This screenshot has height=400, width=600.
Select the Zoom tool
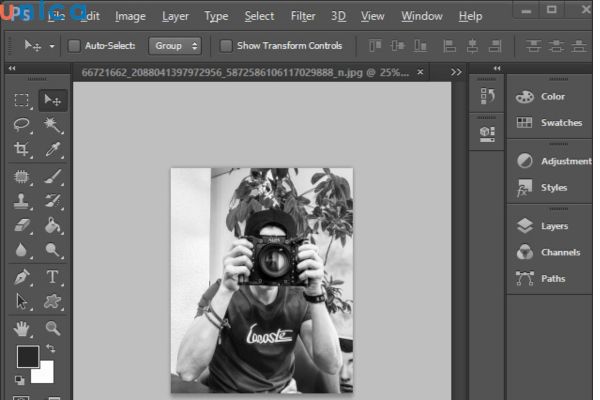tap(53, 328)
